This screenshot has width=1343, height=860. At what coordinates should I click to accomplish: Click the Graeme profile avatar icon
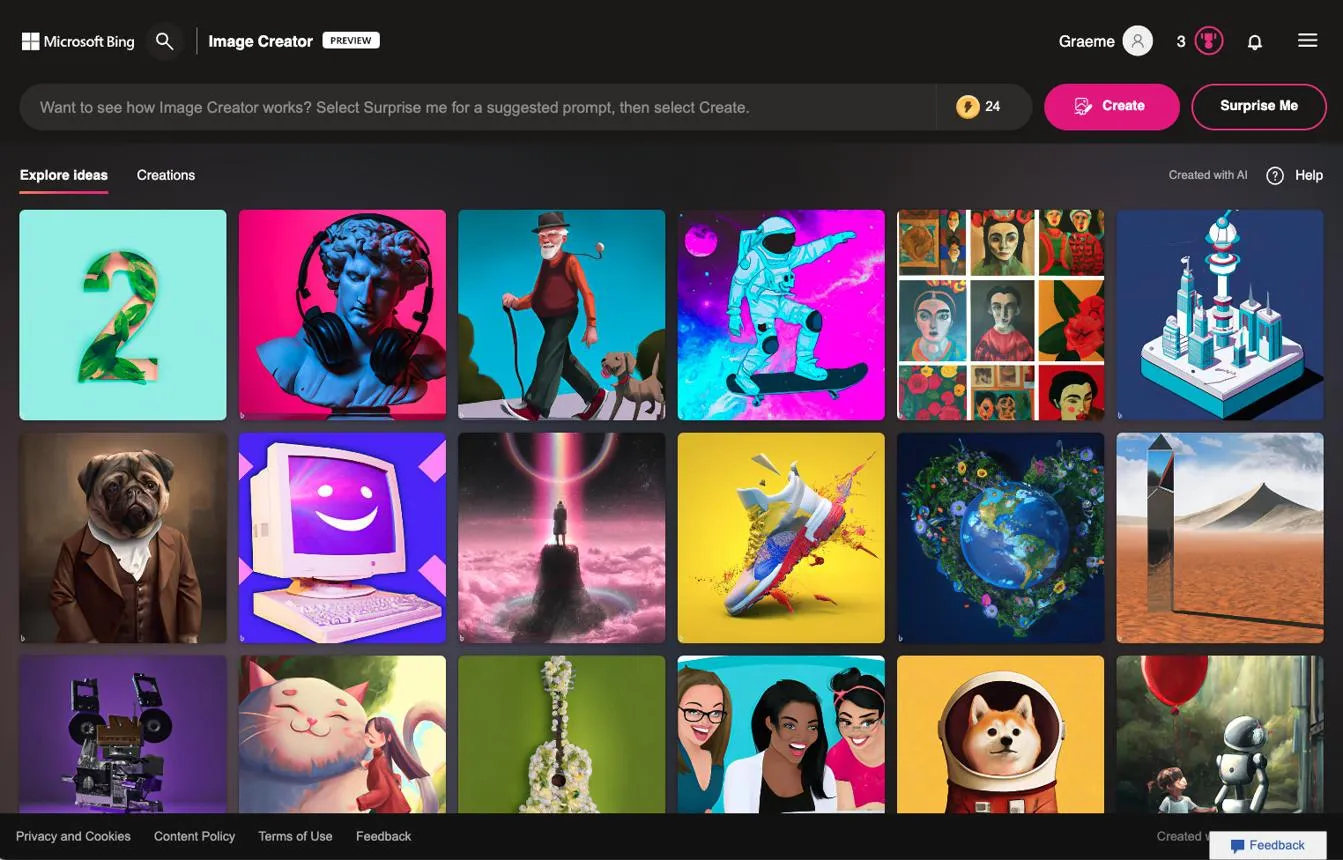(x=1137, y=41)
